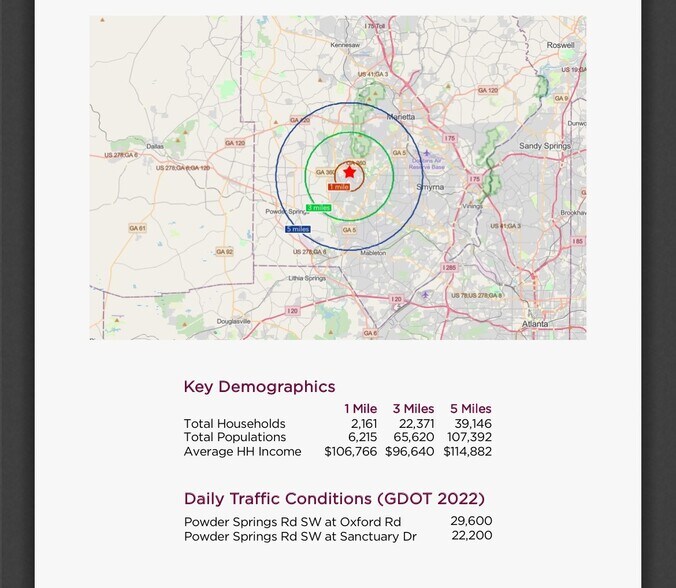The width and height of the screenshot is (676, 588).
Task: Click the Powder Springs map label
Action: (287, 212)
